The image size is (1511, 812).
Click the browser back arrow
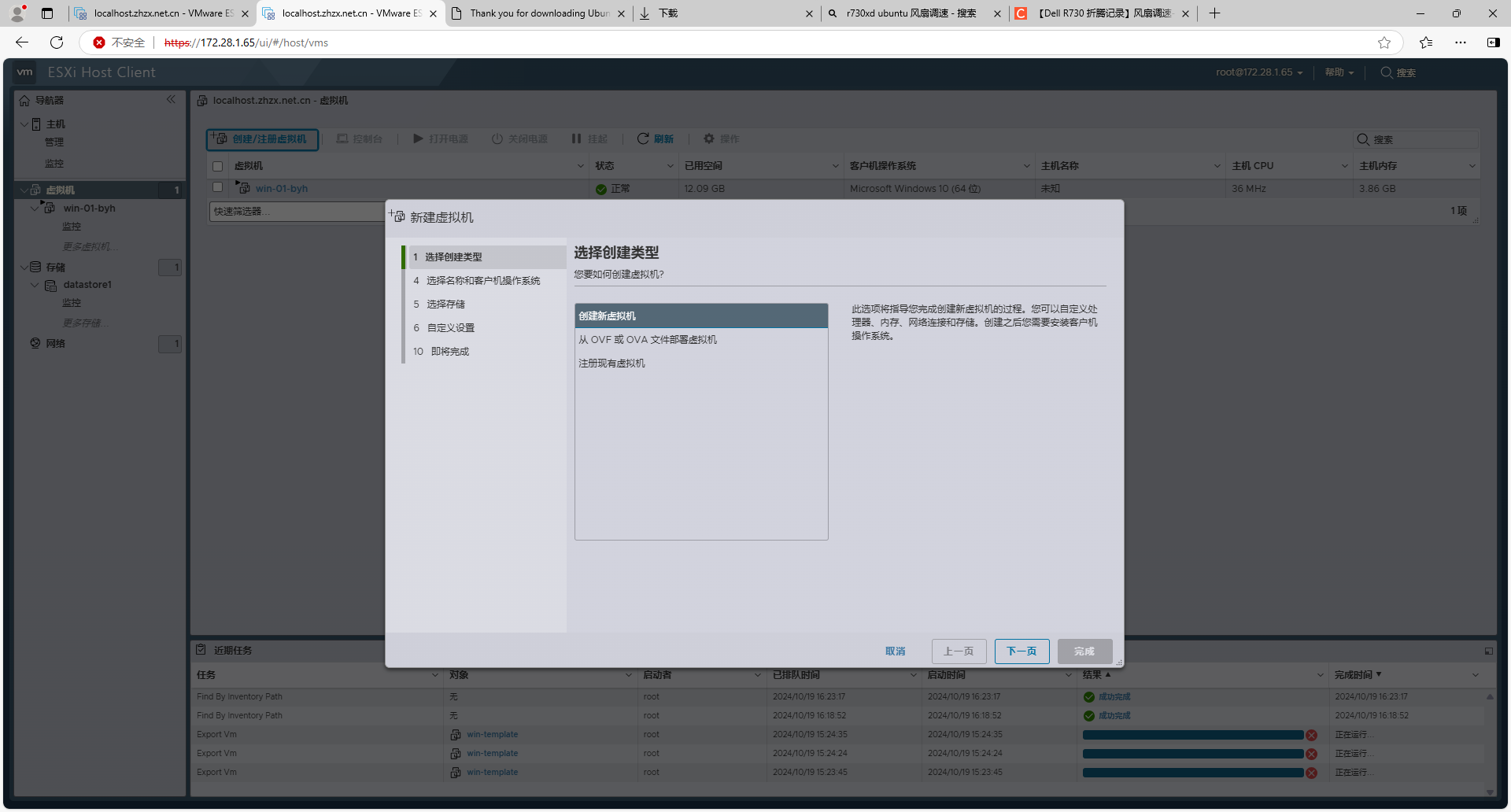[x=22, y=42]
